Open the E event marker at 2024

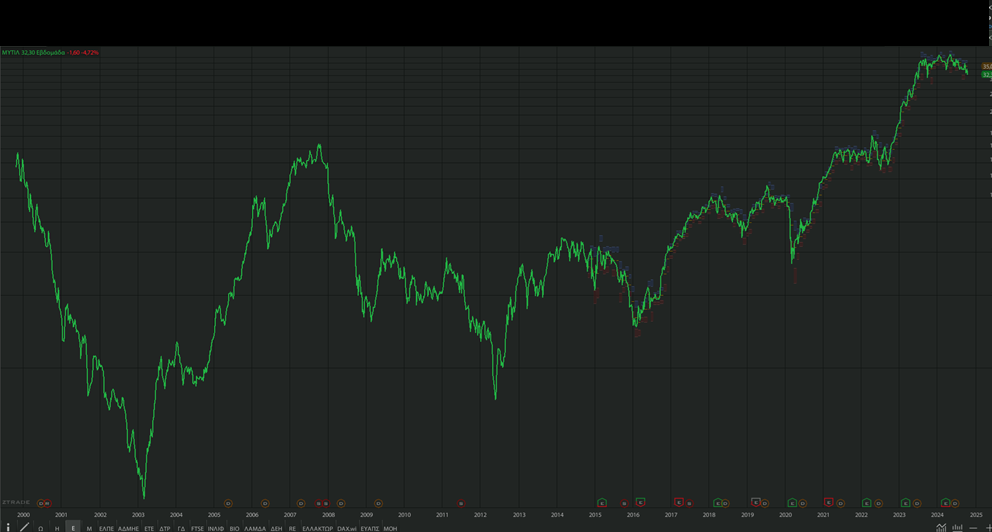(x=945, y=503)
